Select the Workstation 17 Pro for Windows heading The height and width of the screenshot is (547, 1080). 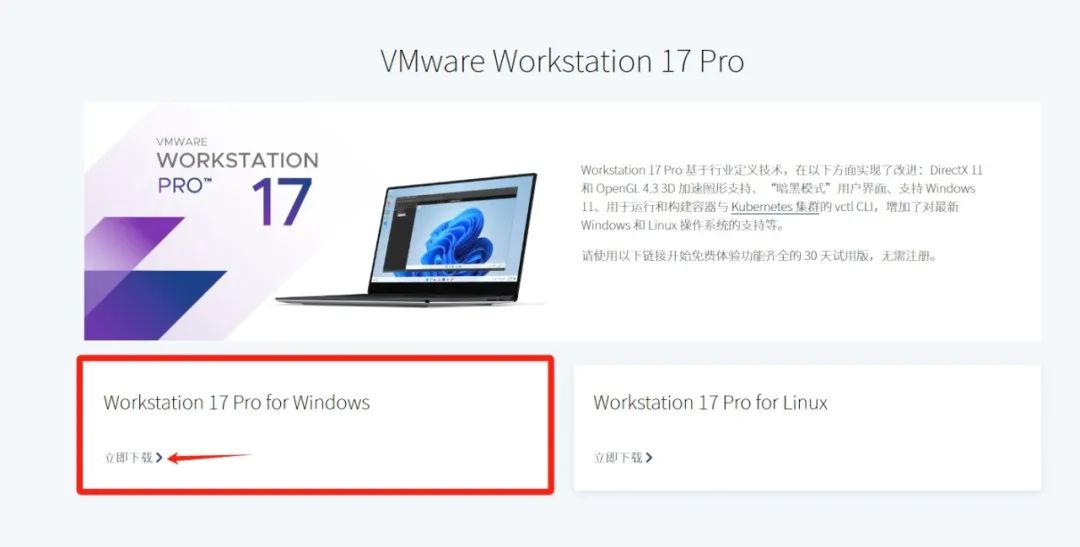pos(236,402)
